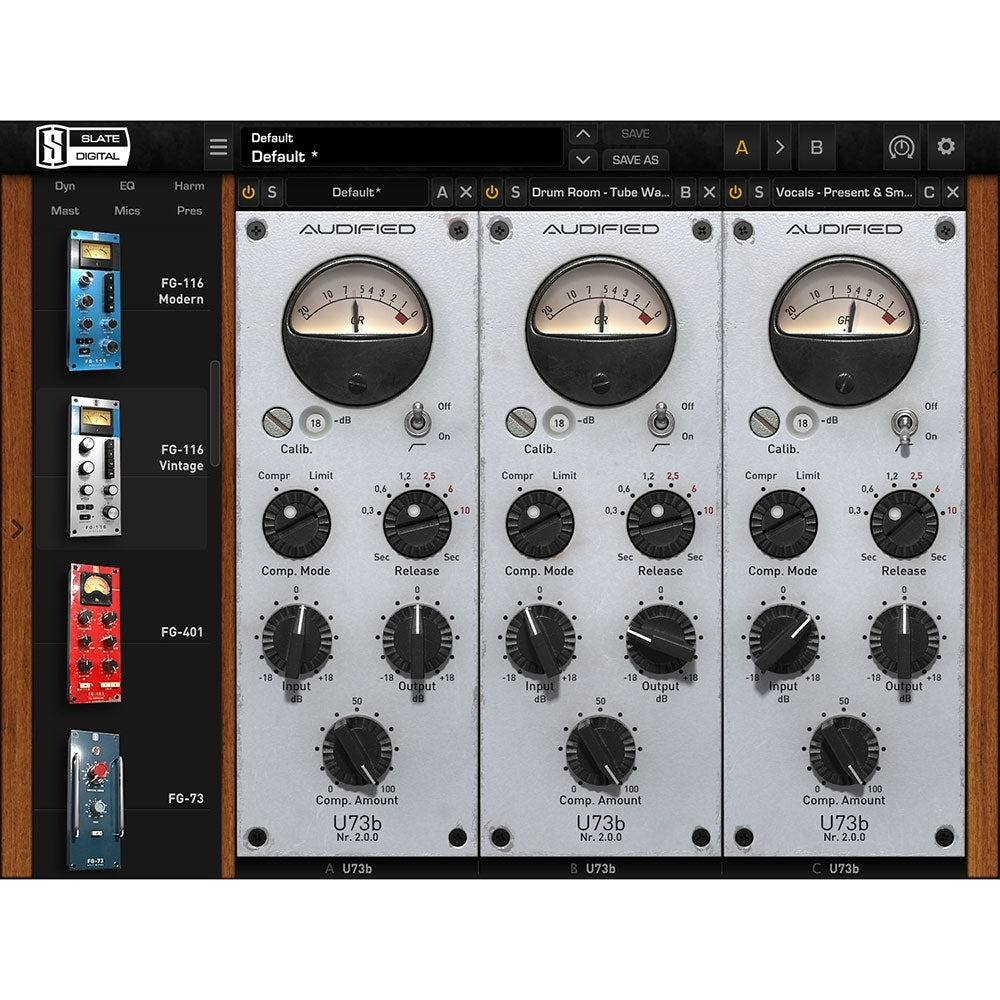Solo the Drum Room module B
The image size is (1000, 1000).
tap(515, 192)
